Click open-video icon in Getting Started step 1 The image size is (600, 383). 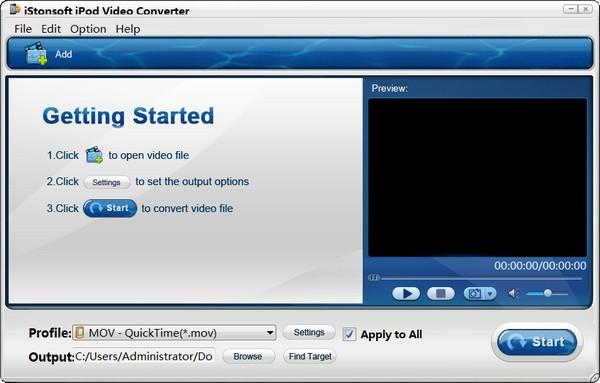pos(94,155)
